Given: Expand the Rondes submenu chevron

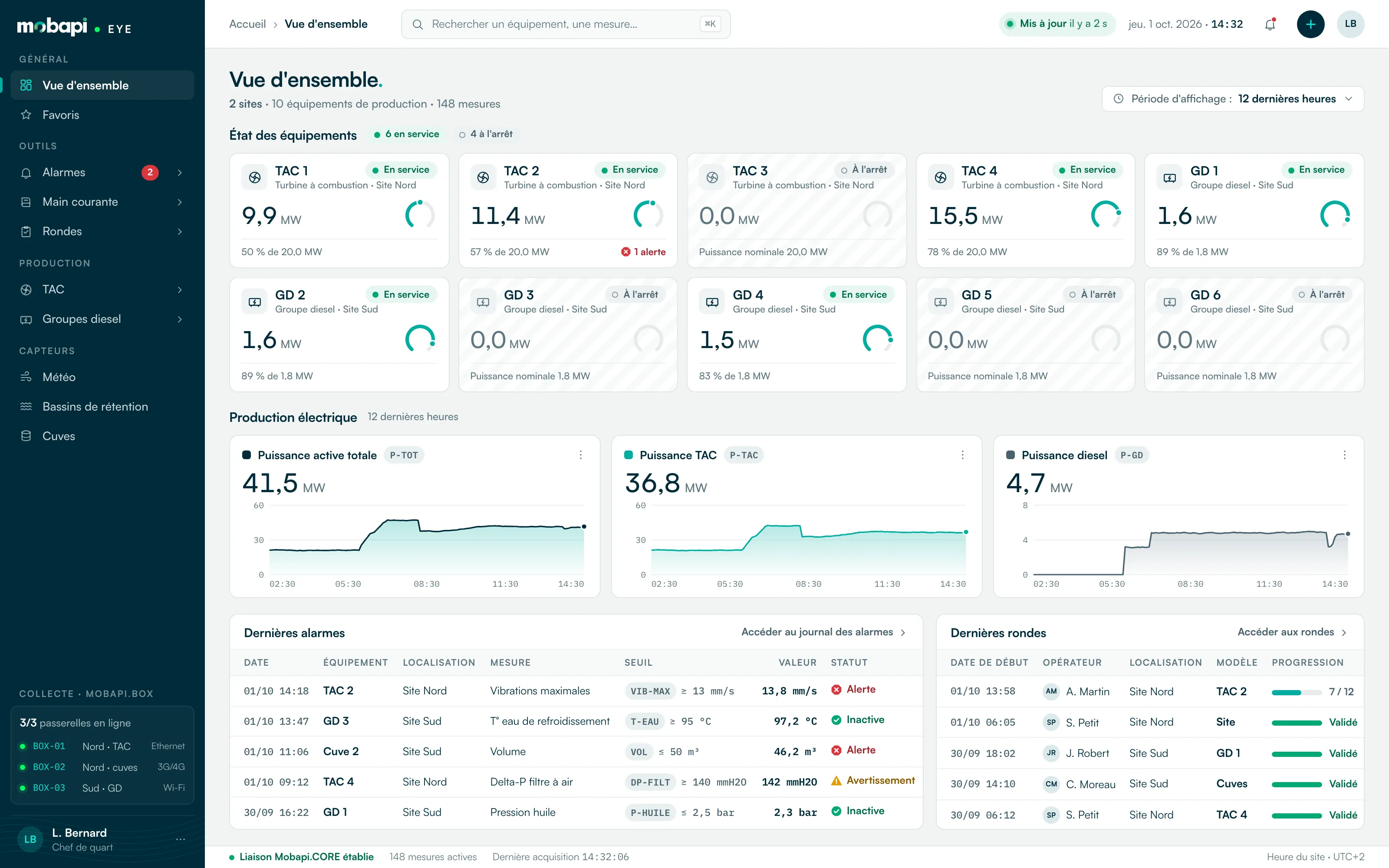Looking at the screenshot, I should click(180, 231).
